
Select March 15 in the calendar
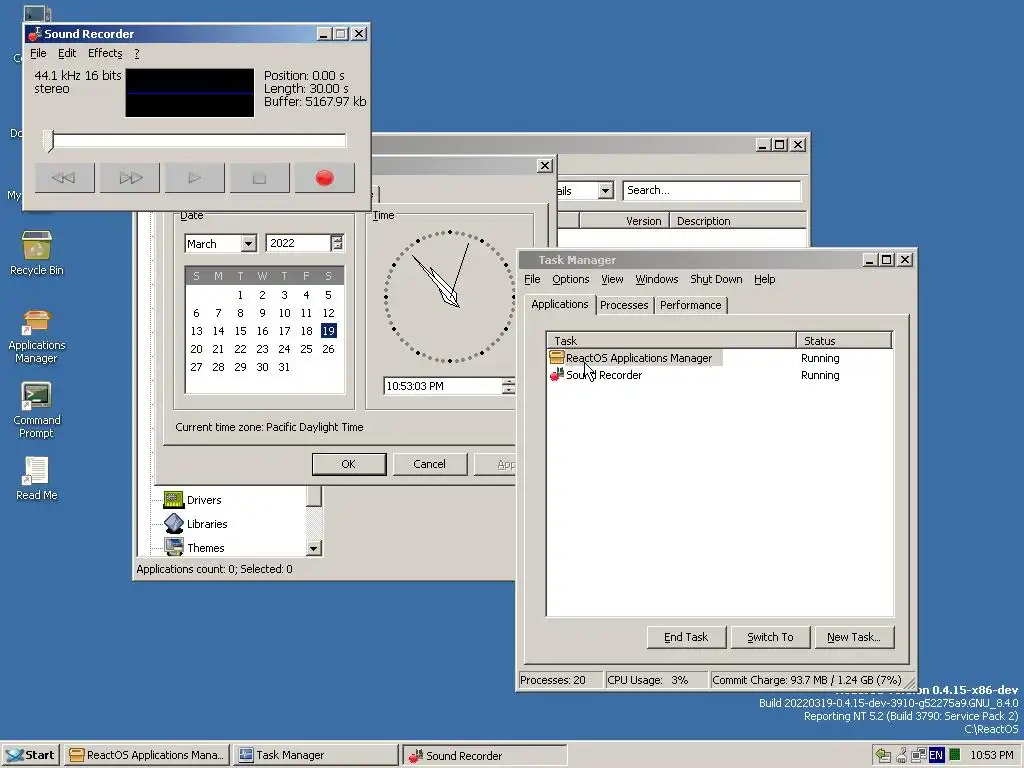coord(240,331)
